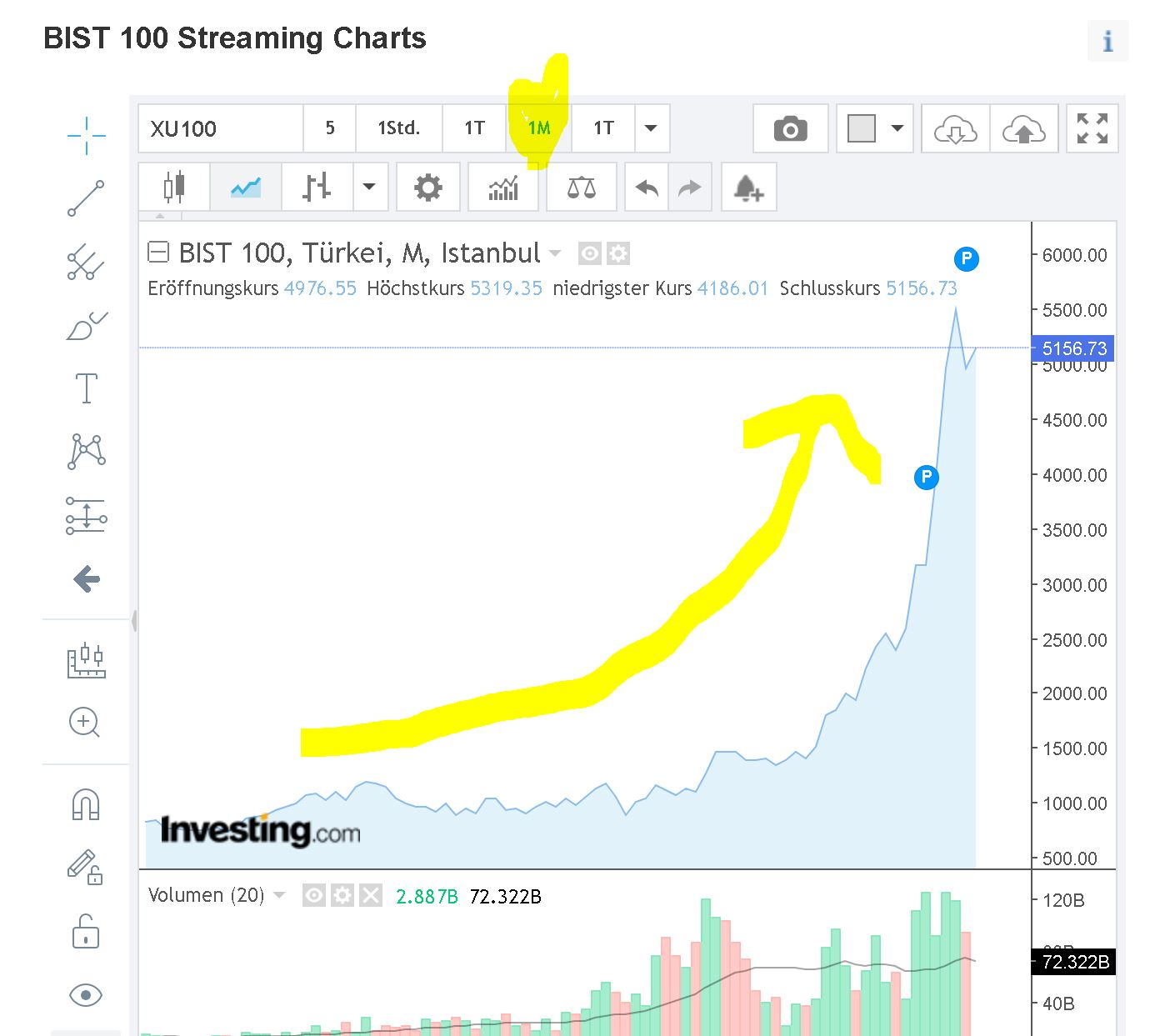Activate the zoom in magnifier tool
The height and width of the screenshot is (1036, 1155).
tap(85, 722)
